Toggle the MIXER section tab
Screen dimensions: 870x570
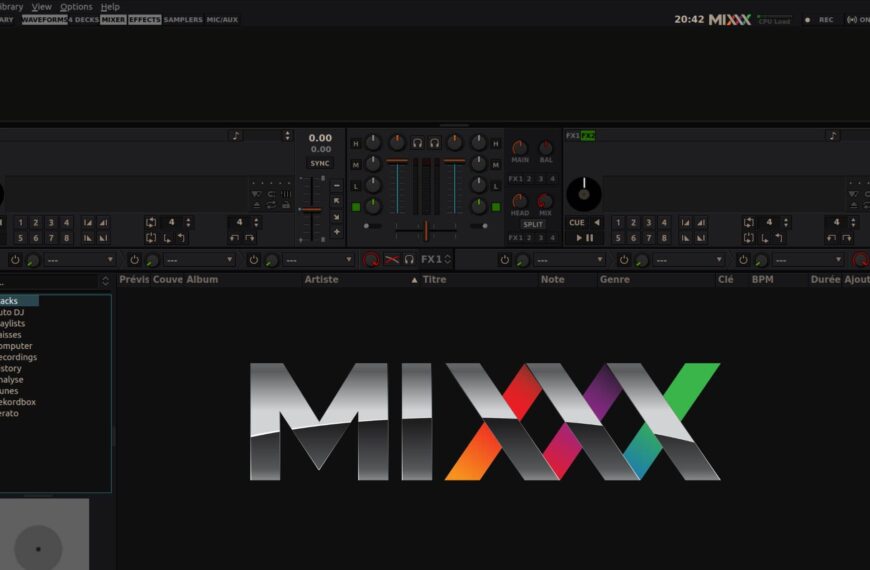(x=113, y=19)
